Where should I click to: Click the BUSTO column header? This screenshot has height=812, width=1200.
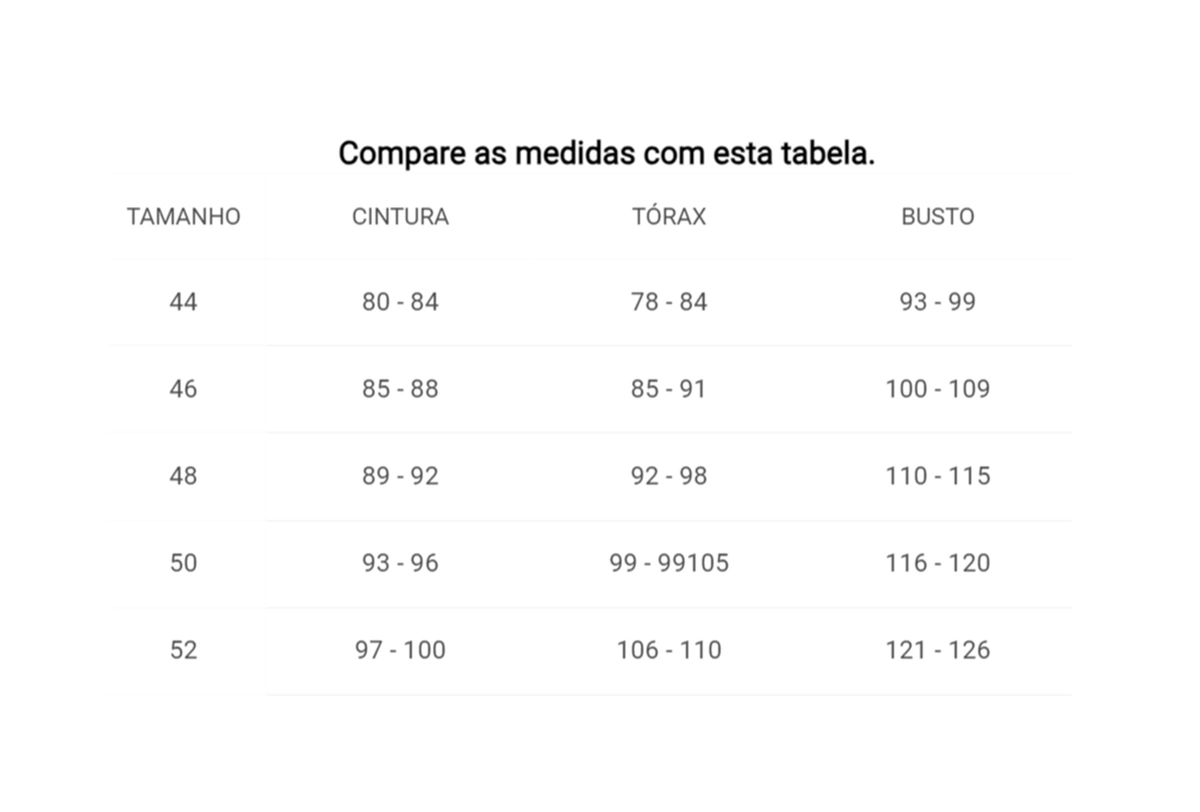tap(938, 216)
